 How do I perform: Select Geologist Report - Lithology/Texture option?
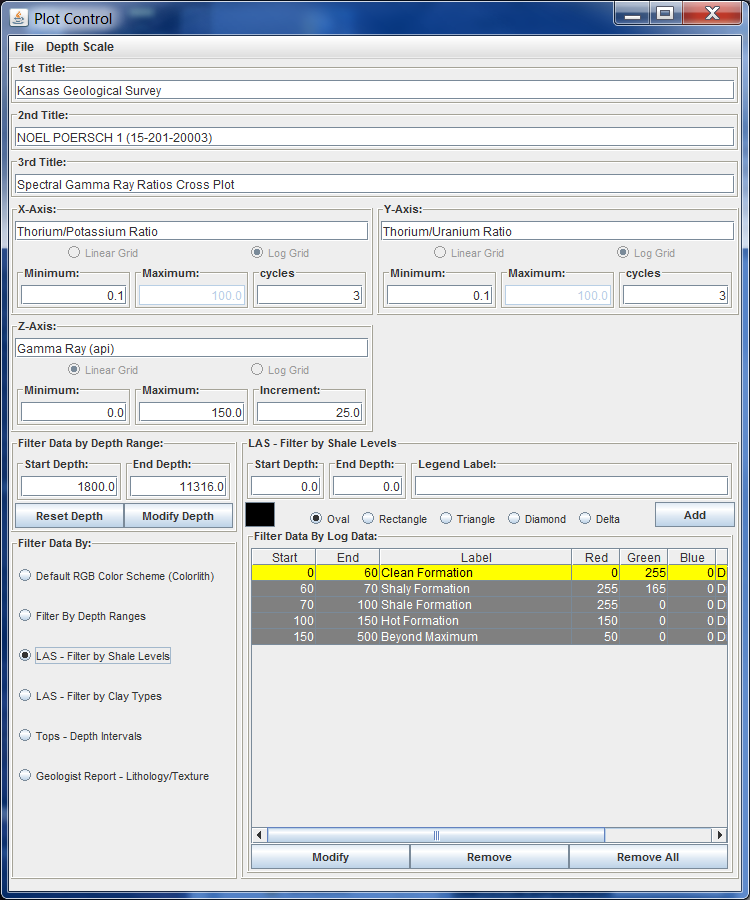click(114, 776)
